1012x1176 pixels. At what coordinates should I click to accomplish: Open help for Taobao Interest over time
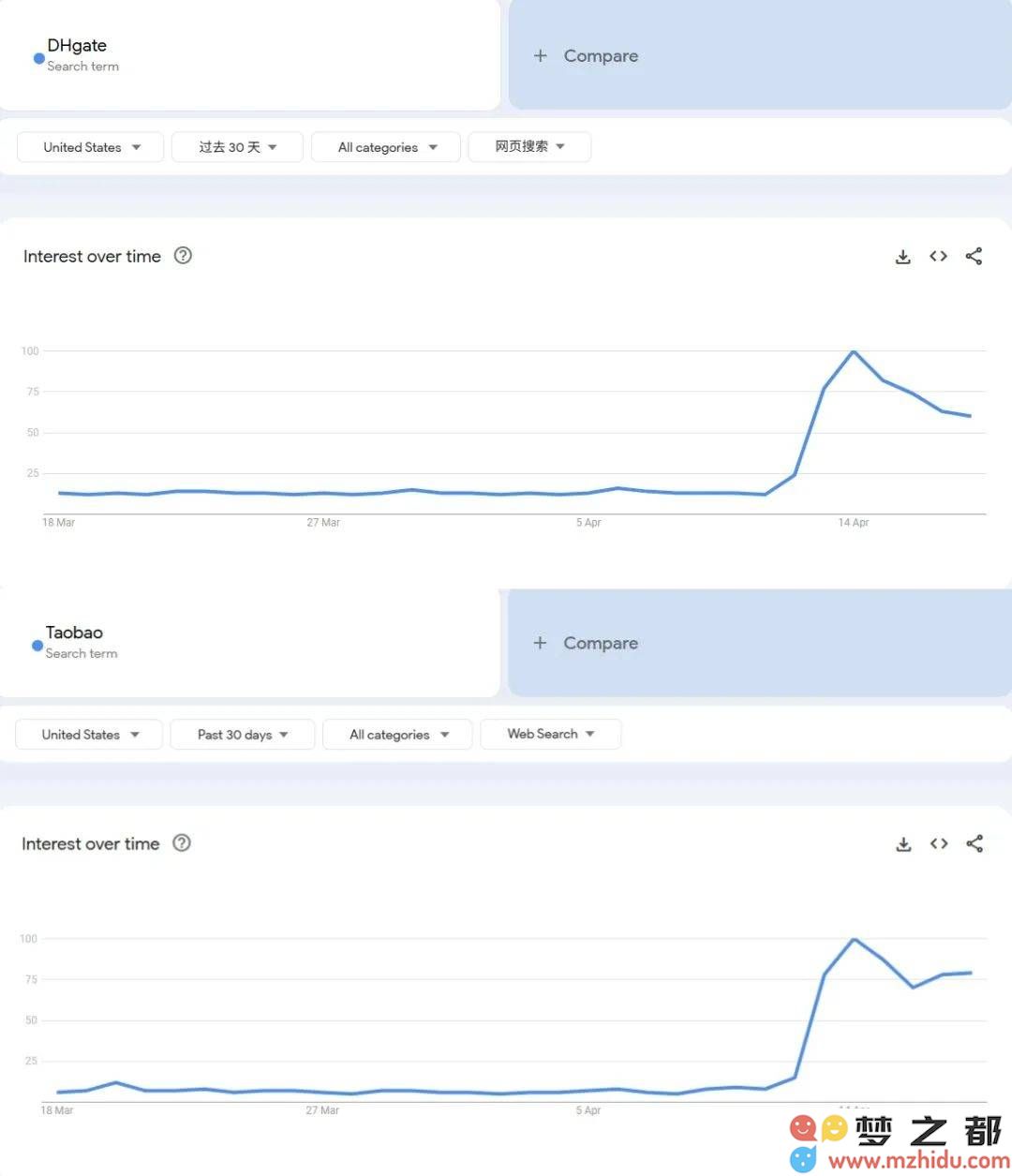coord(182,842)
